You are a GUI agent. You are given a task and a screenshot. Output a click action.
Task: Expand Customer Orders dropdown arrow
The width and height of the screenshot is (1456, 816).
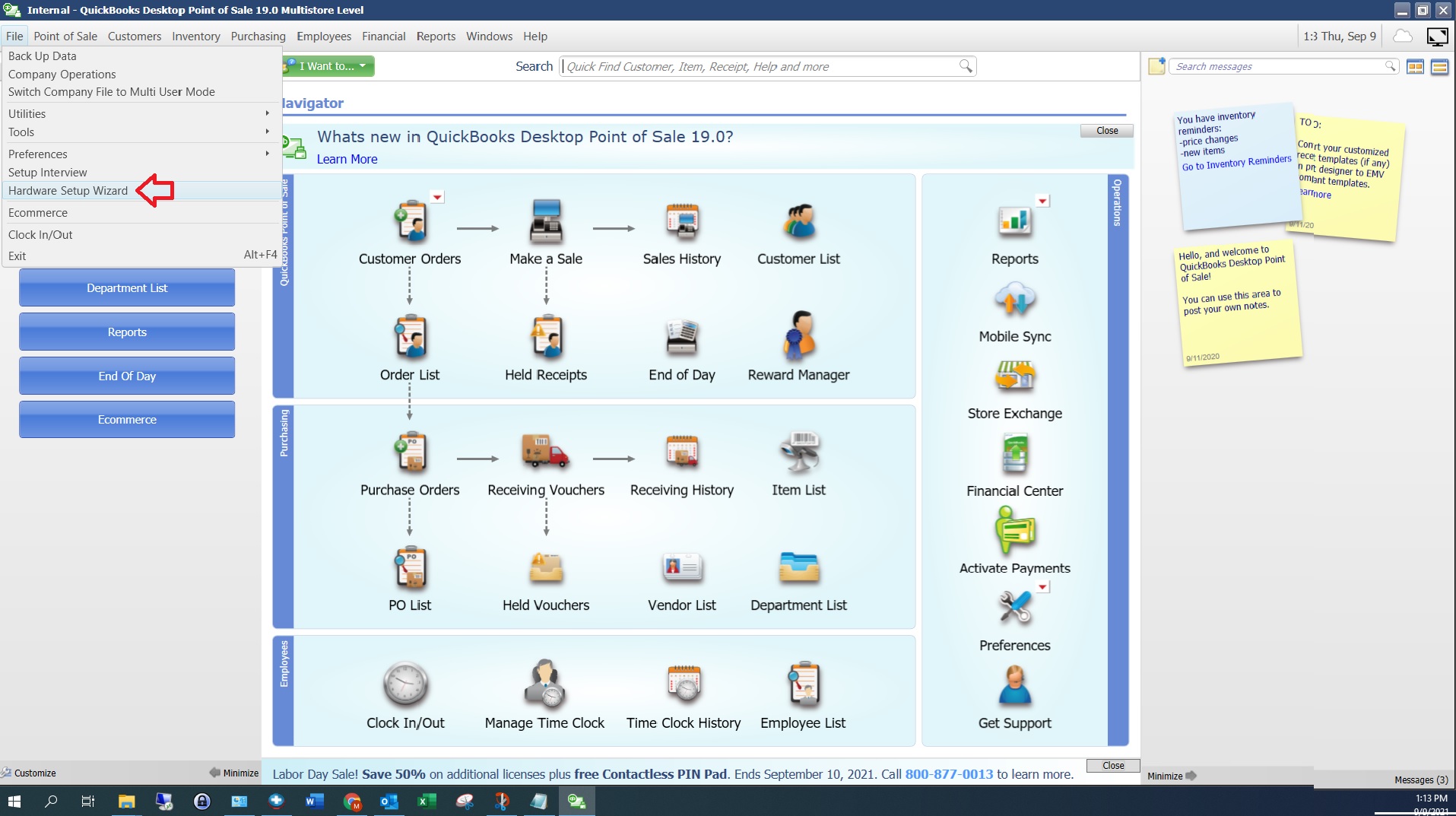[437, 197]
